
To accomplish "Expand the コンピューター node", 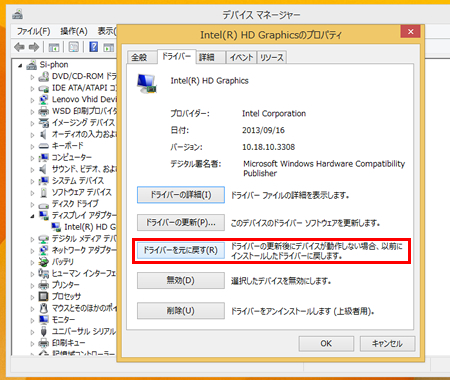I will [x=32, y=158].
